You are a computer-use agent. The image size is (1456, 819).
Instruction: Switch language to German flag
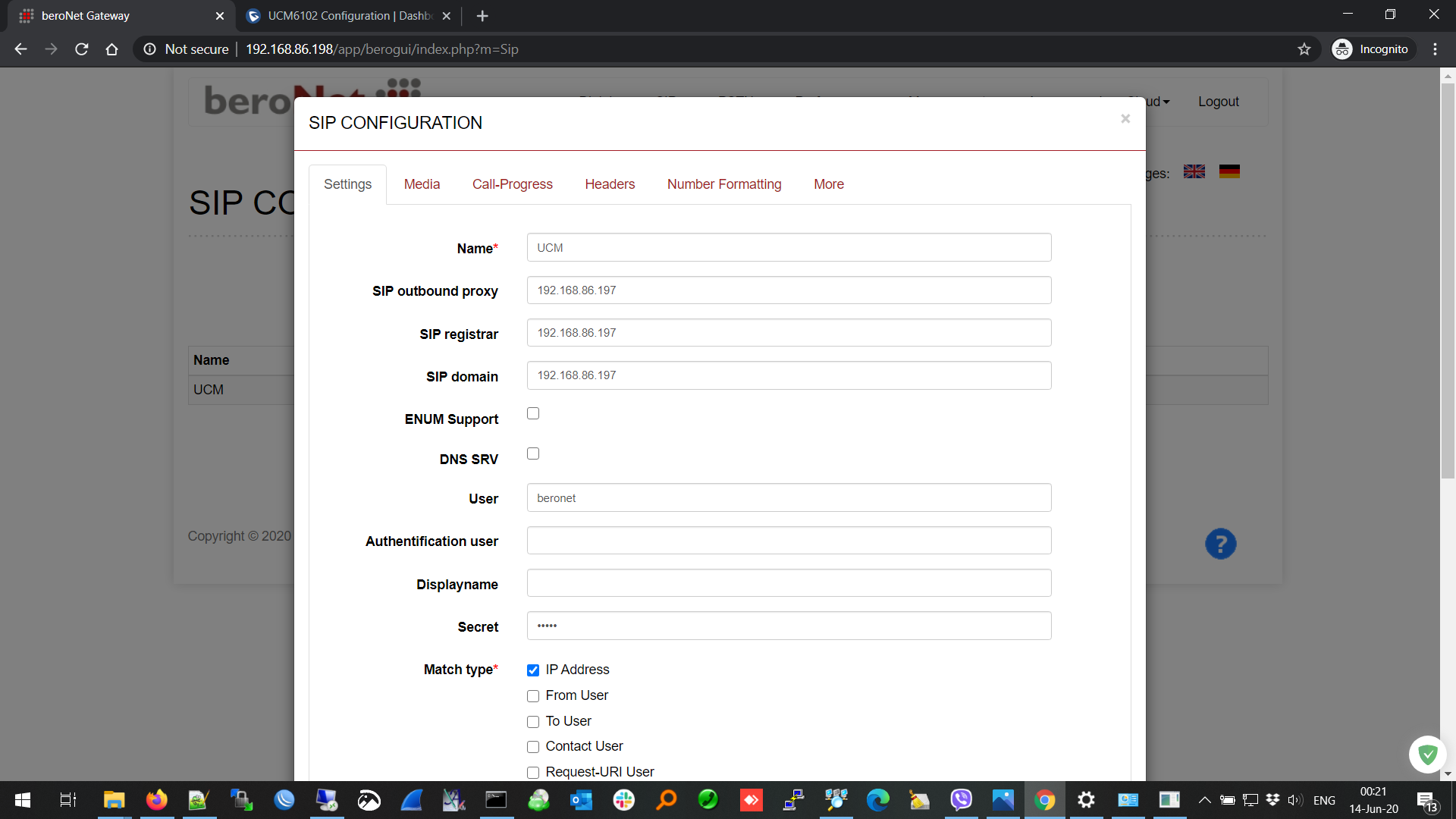tap(1229, 171)
